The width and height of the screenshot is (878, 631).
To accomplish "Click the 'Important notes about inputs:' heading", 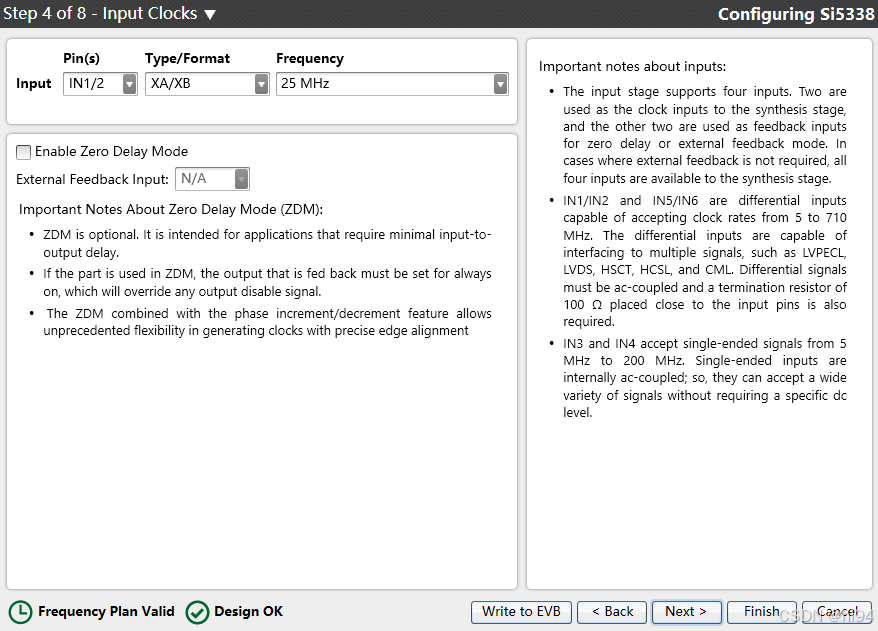I will [x=632, y=67].
